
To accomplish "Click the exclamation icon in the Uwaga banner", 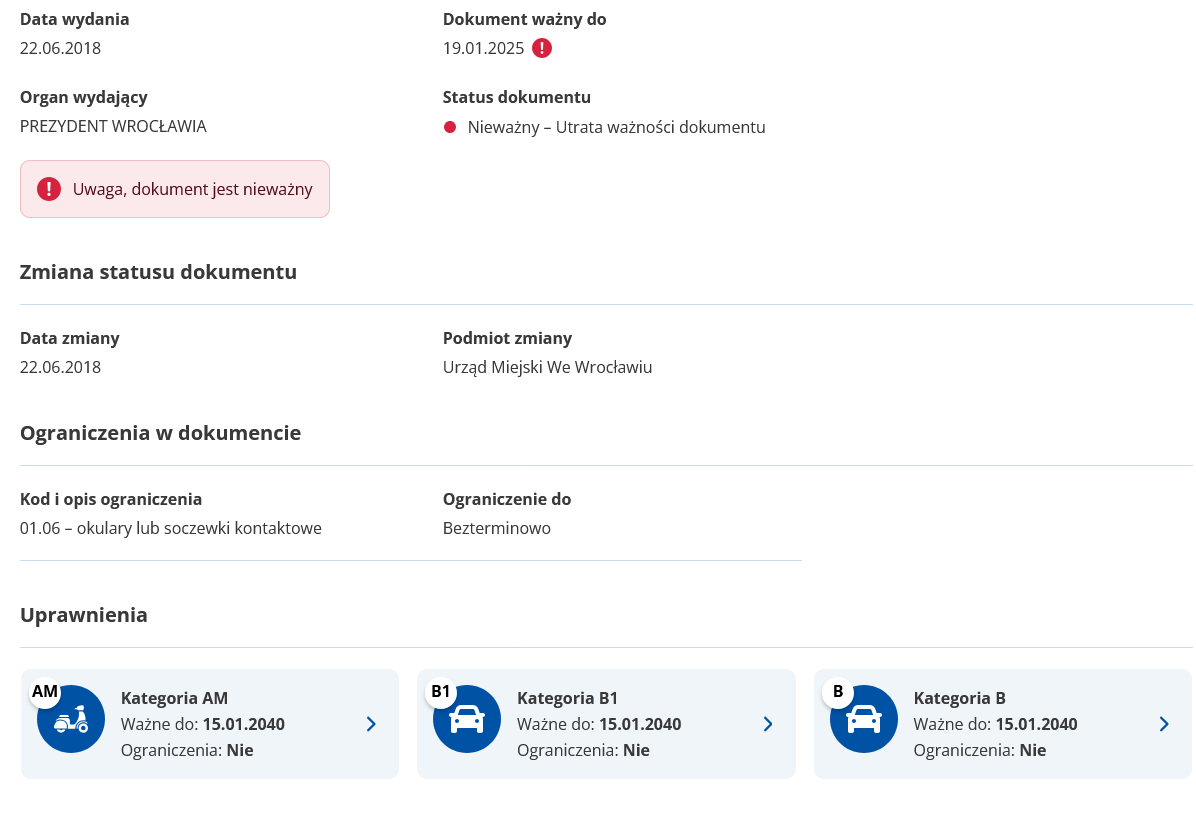I will pos(49,189).
